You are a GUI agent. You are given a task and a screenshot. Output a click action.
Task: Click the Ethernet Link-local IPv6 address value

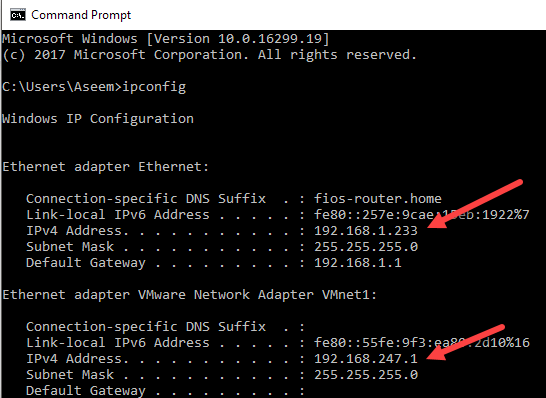click(422, 214)
